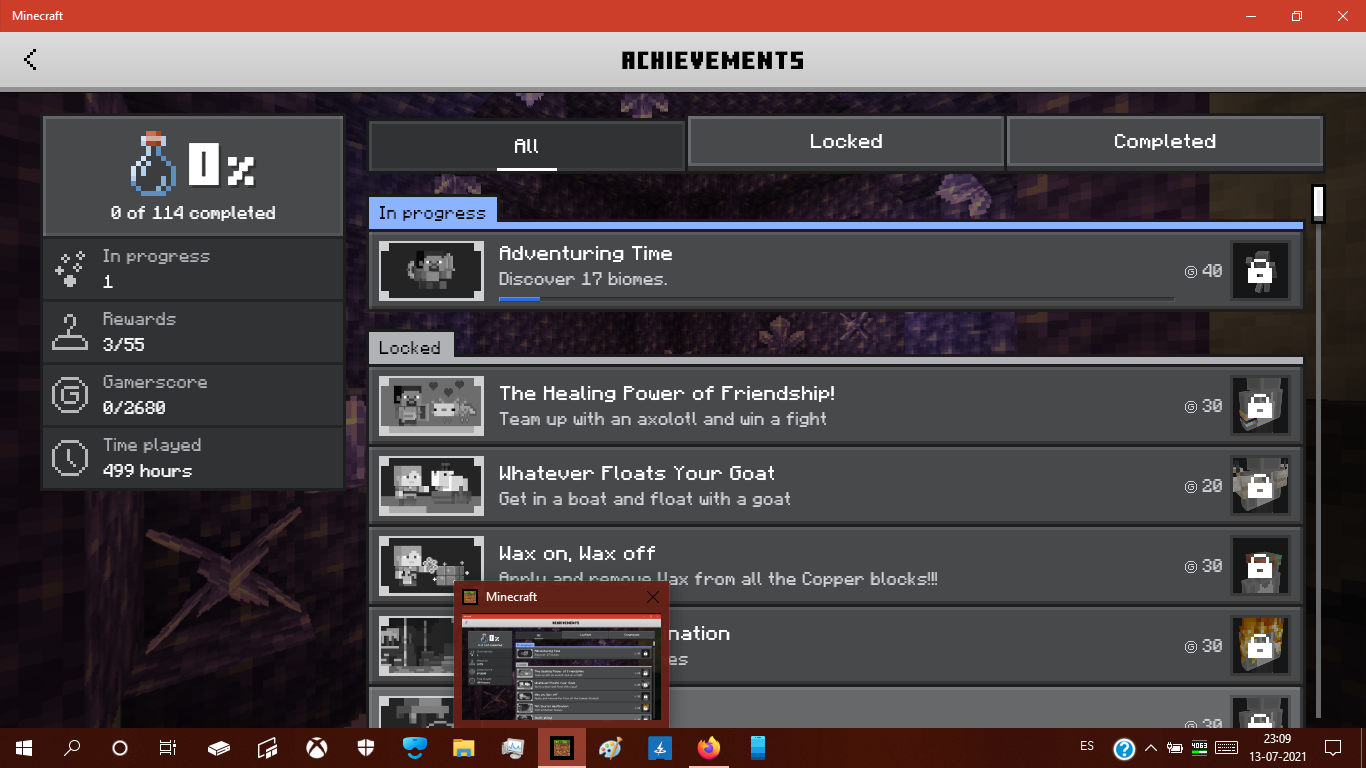Open The Healing Power of Friendship thumbnail

tap(432, 406)
